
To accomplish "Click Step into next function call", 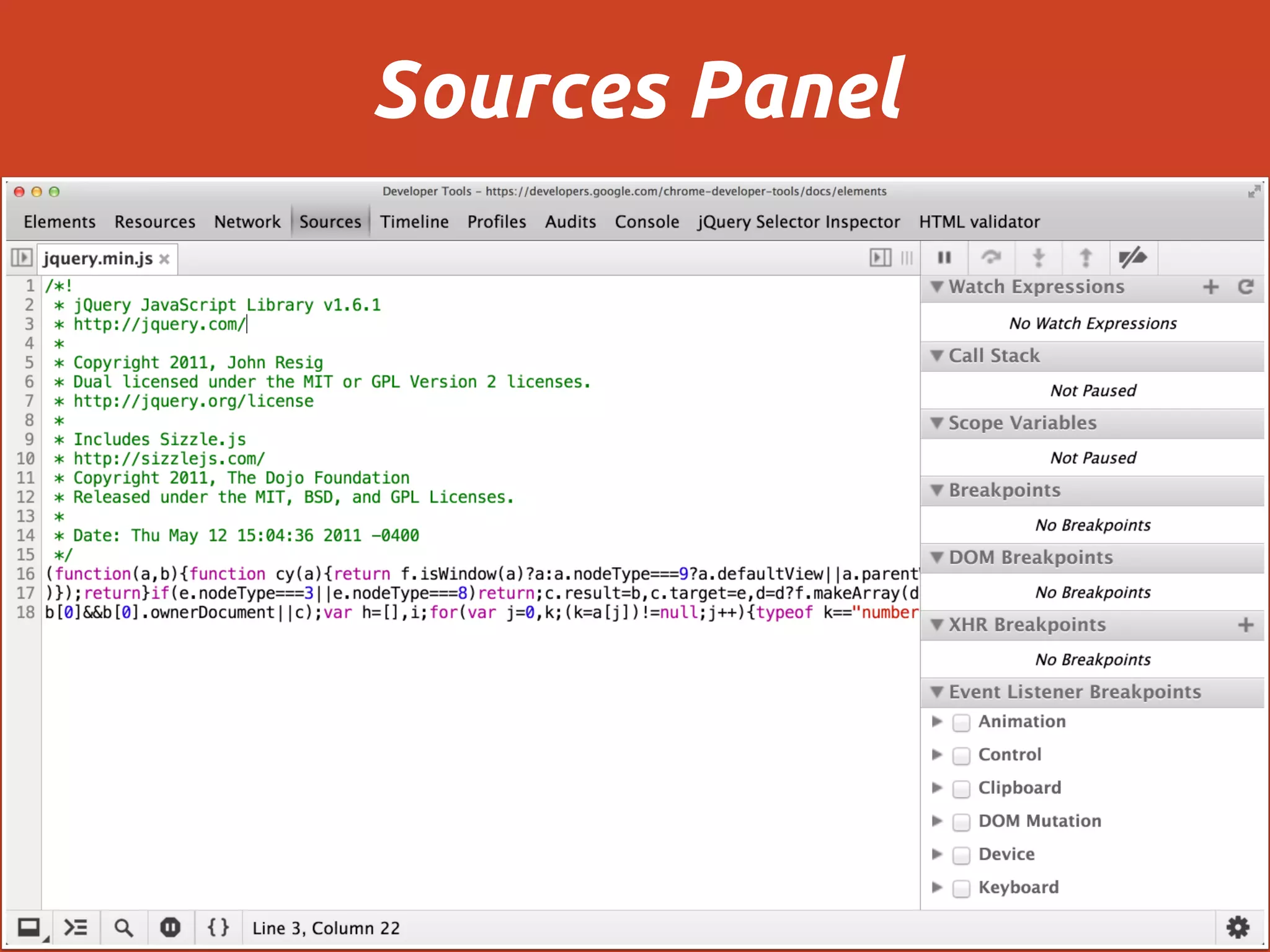I will coord(1039,257).
